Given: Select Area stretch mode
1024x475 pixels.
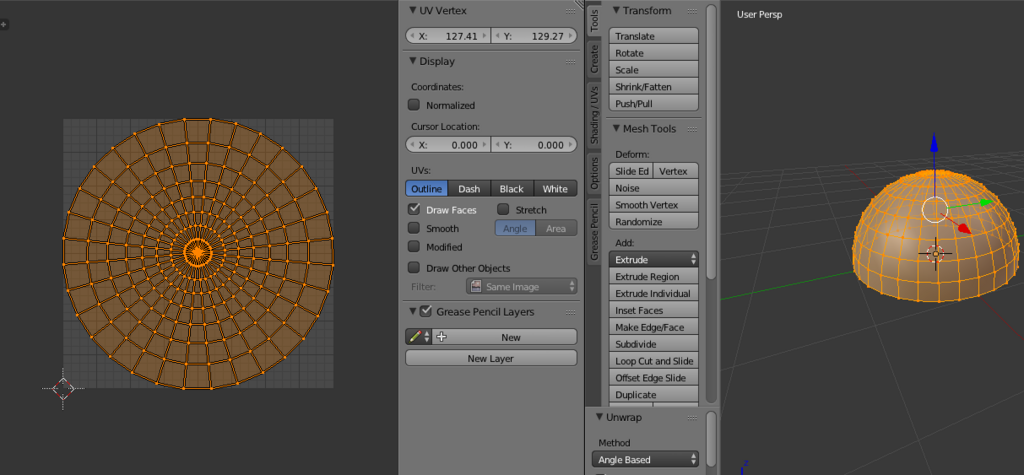Looking at the screenshot, I should click(556, 228).
